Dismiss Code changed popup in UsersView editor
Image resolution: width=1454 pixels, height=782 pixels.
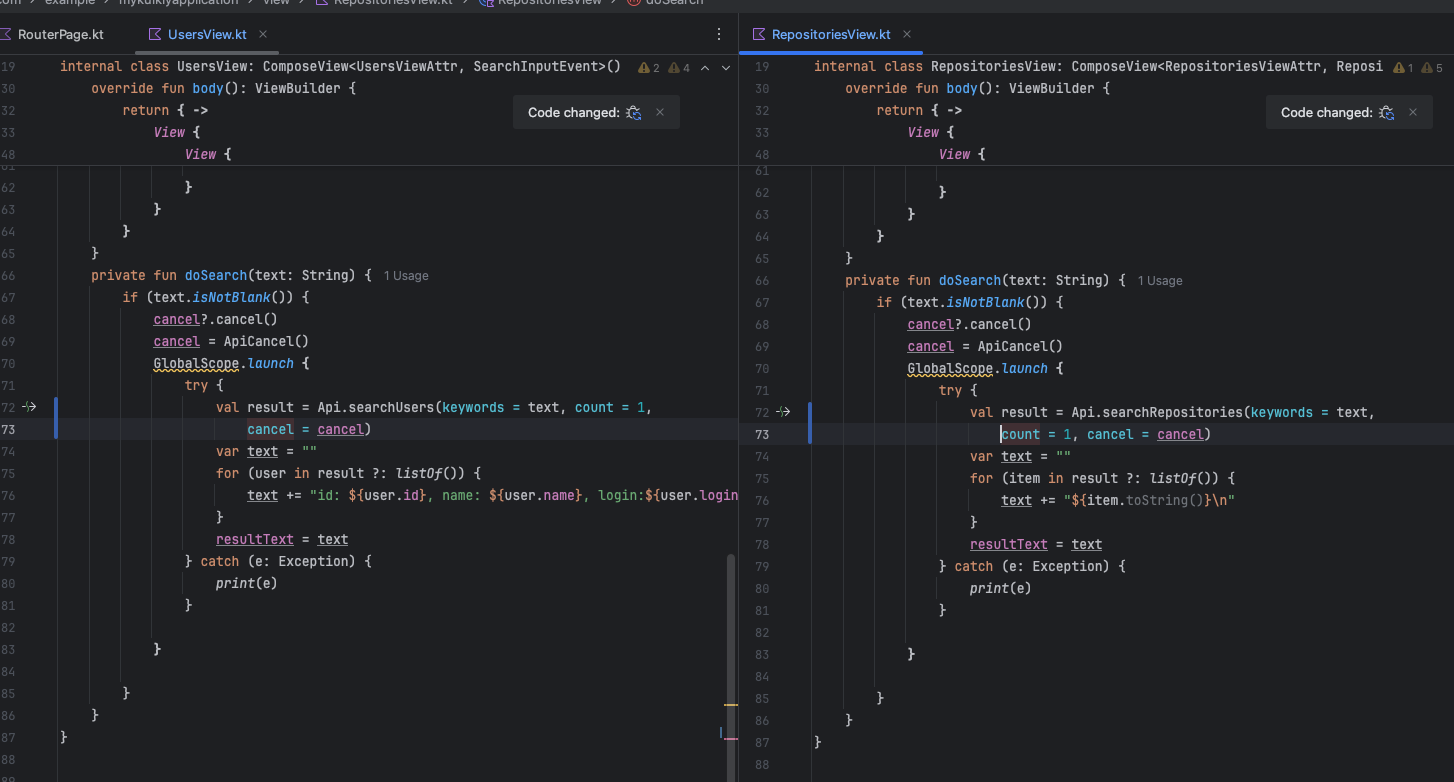tap(660, 113)
